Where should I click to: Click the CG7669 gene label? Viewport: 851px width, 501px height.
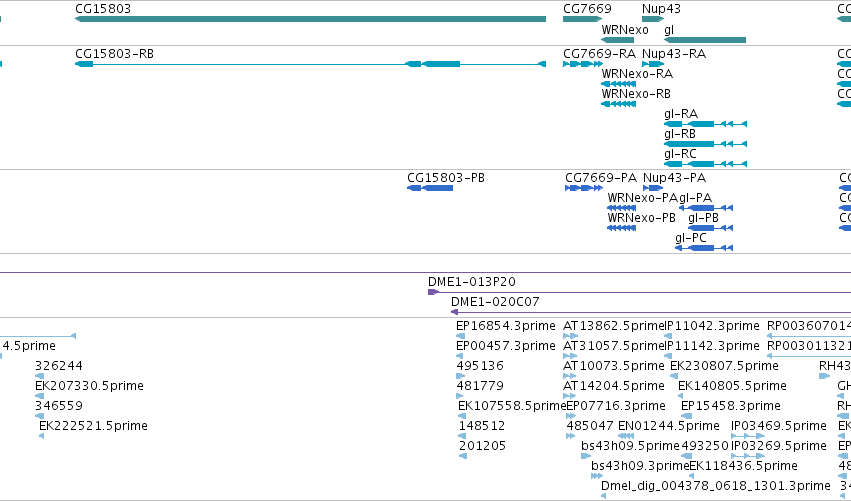587,9
